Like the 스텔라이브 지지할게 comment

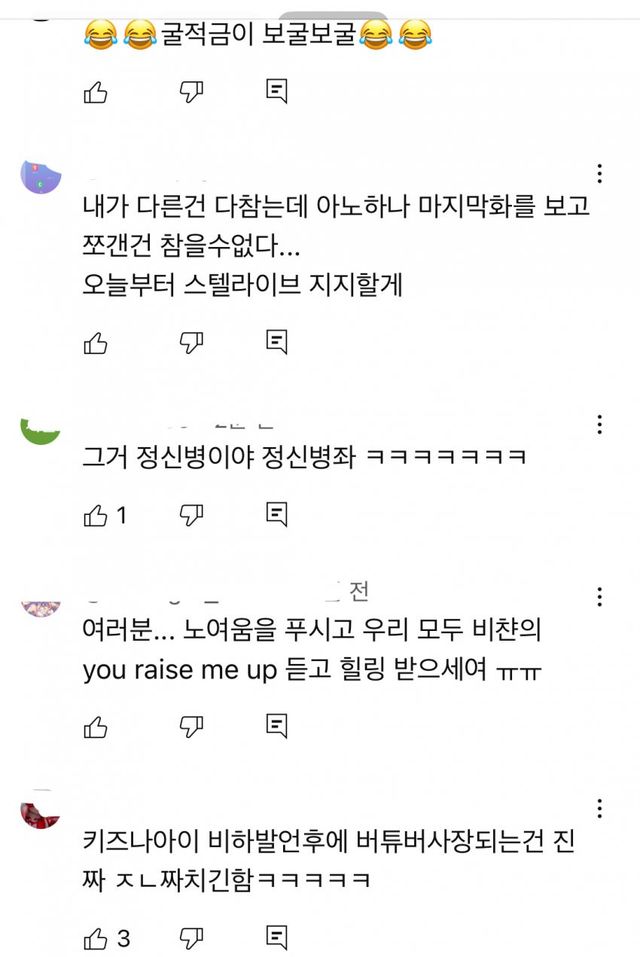tap(96, 343)
